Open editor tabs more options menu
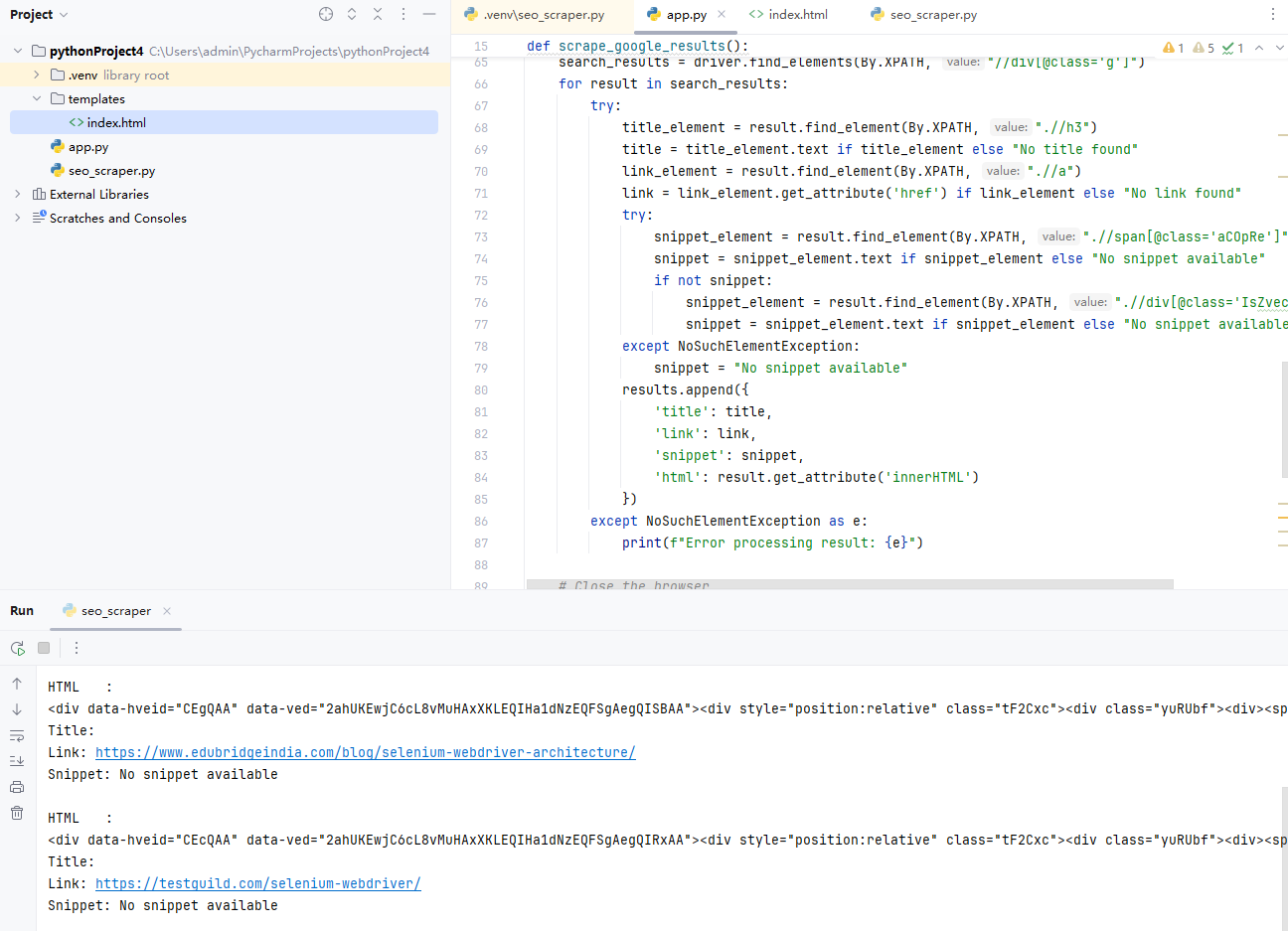Screen dimensions: 1288x931 (x=1273, y=14)
